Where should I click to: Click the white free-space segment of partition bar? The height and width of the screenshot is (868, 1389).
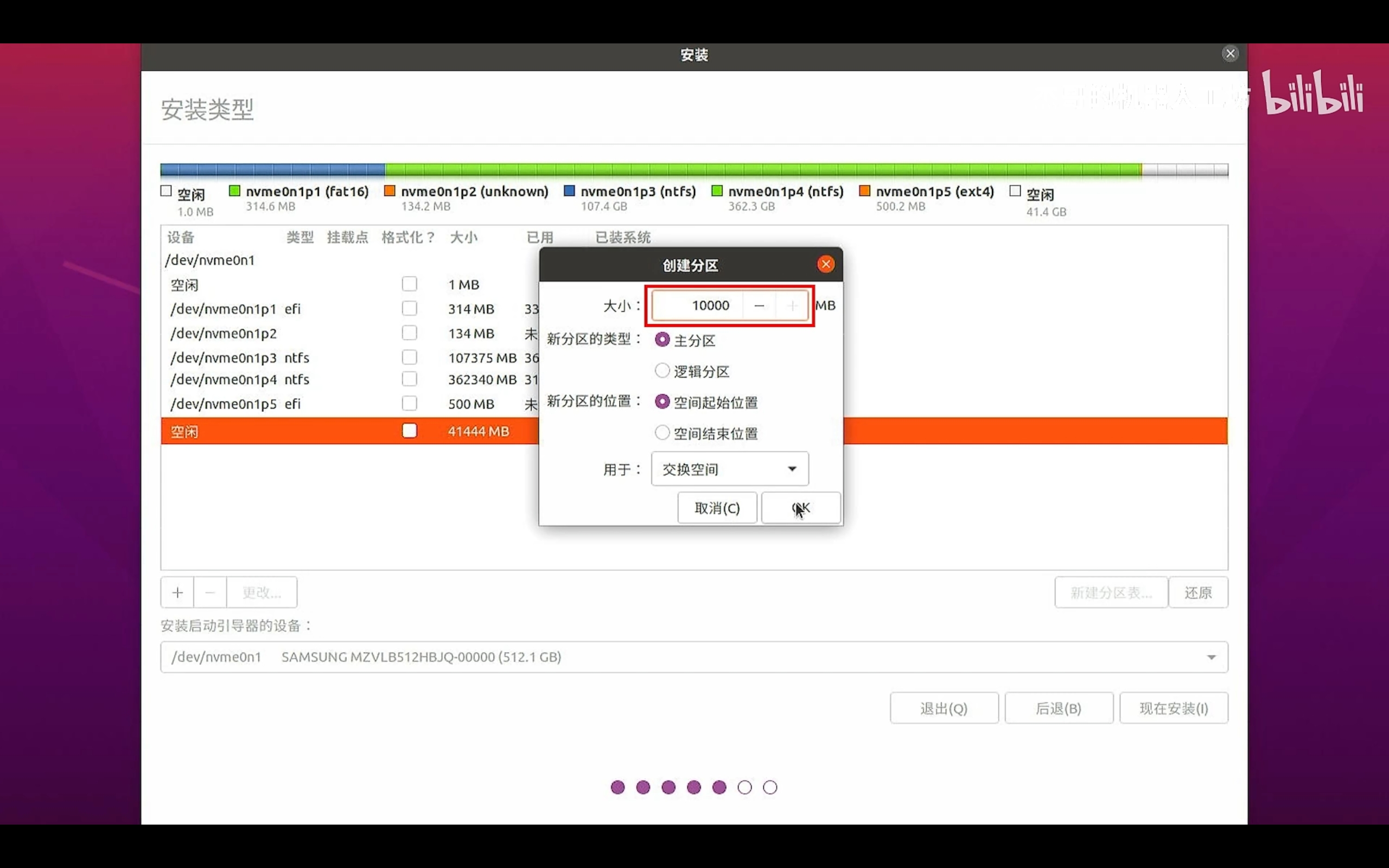click(1185, 169)
